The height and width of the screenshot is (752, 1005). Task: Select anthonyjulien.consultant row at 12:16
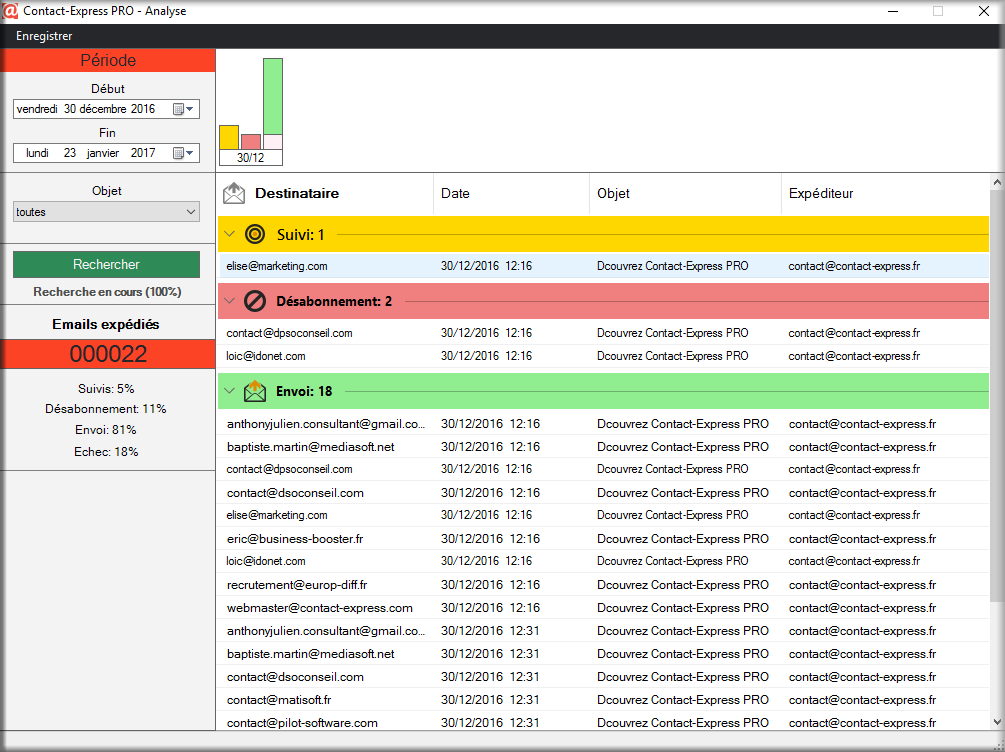tap(603, 424)
